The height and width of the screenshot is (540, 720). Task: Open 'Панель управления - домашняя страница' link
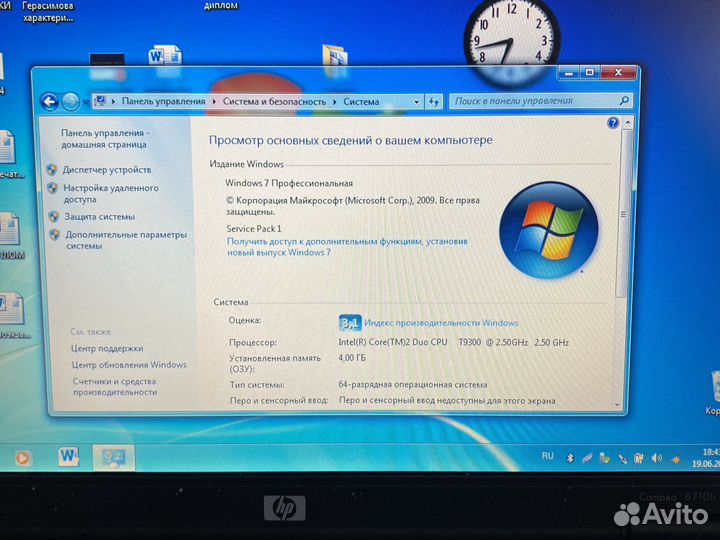105,138
